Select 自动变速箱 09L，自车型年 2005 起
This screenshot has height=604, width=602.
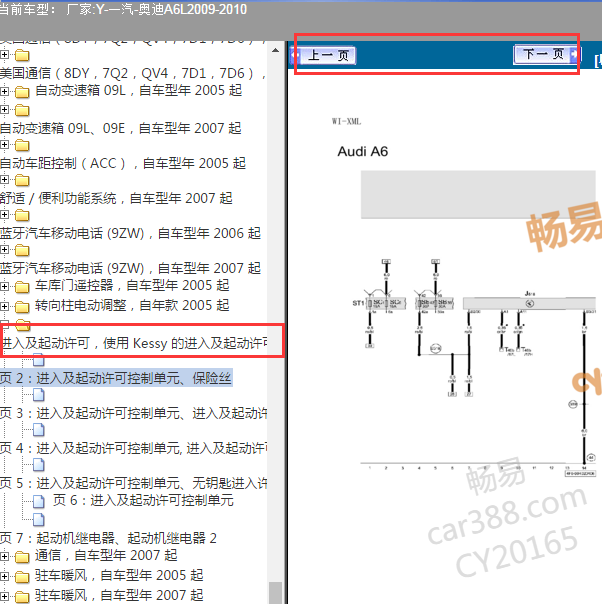click(139, 91)
